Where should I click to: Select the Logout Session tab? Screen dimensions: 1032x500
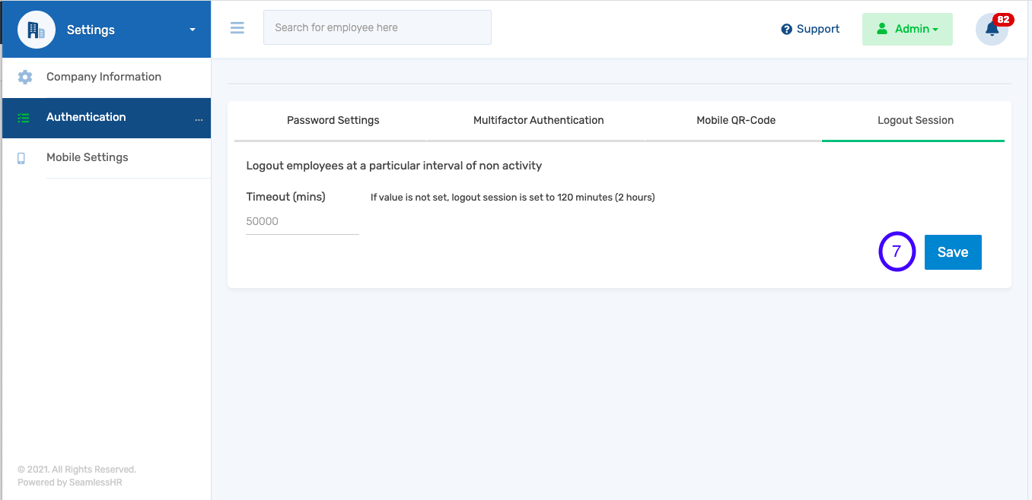tap(915, 120)
